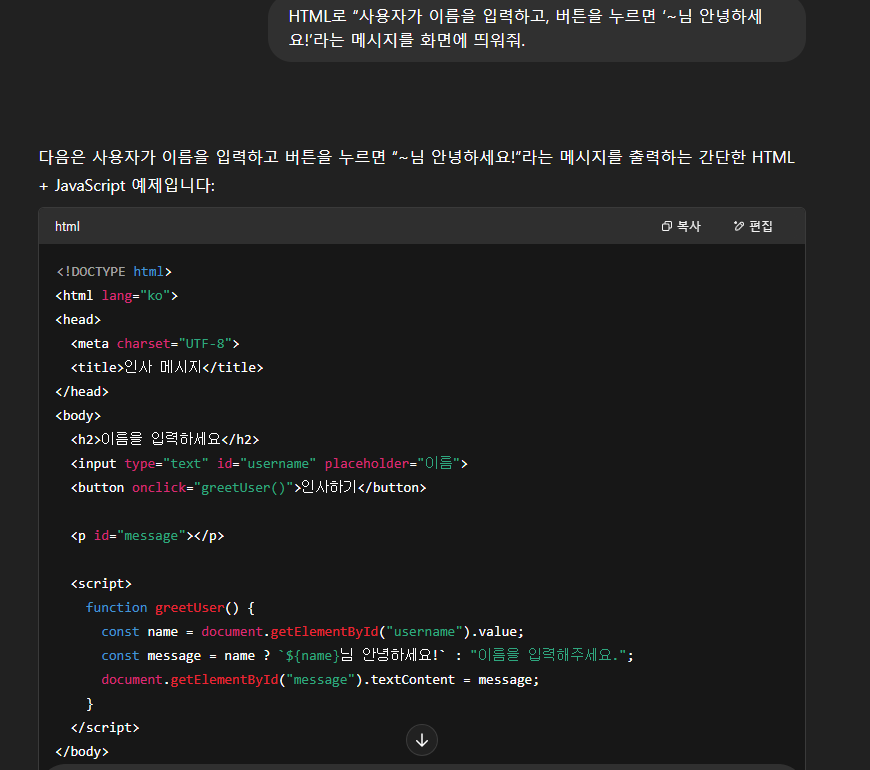Click the closing '</body>' tag line

click(82, 752)
